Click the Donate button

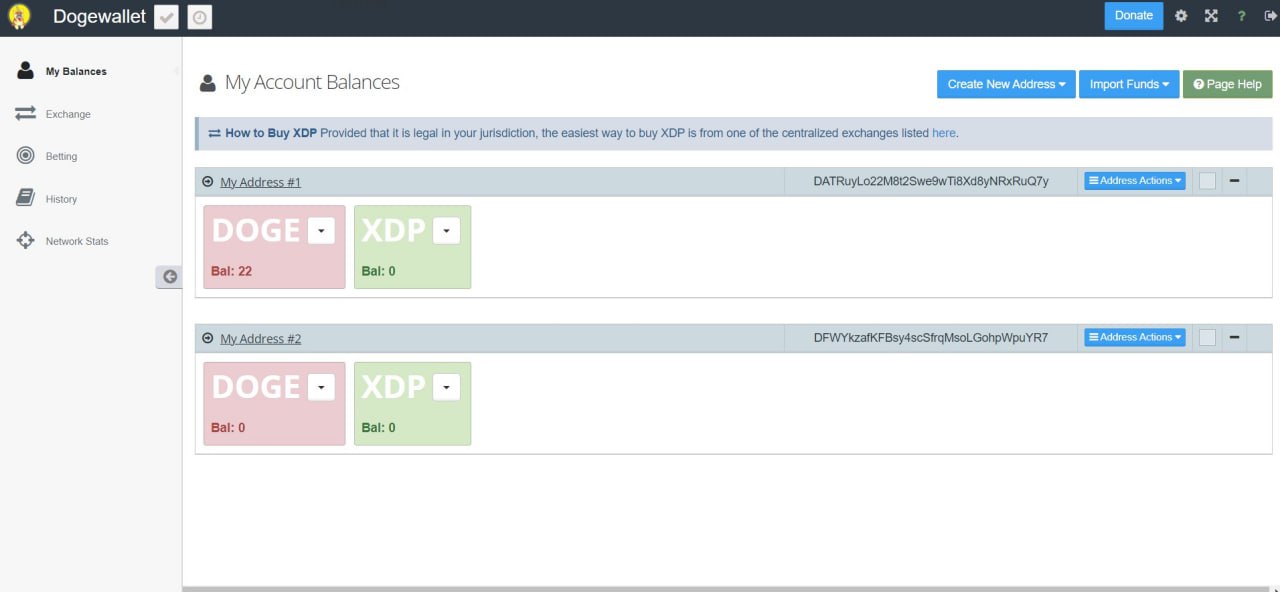coord(1133,16)
